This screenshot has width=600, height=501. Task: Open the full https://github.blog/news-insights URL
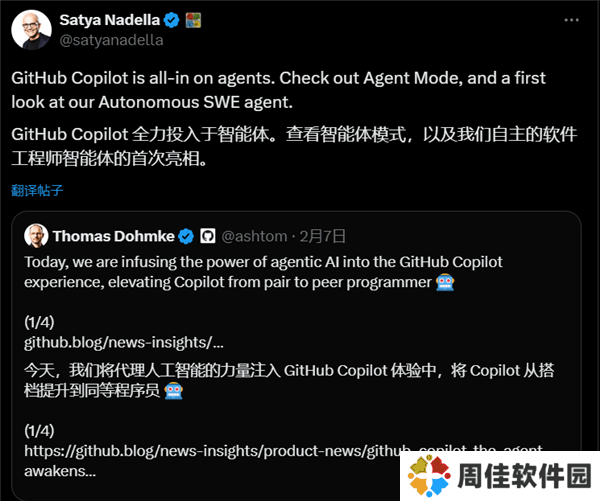pos(283,460)
